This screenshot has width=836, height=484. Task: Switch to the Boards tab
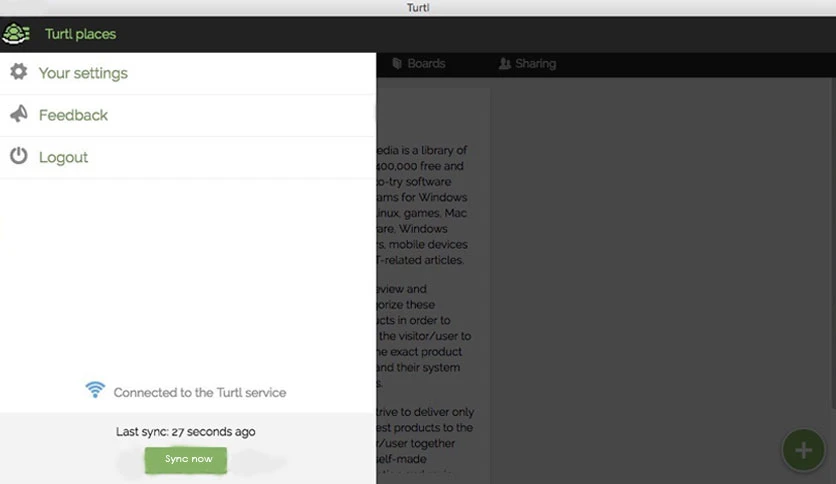click(419, 63)
